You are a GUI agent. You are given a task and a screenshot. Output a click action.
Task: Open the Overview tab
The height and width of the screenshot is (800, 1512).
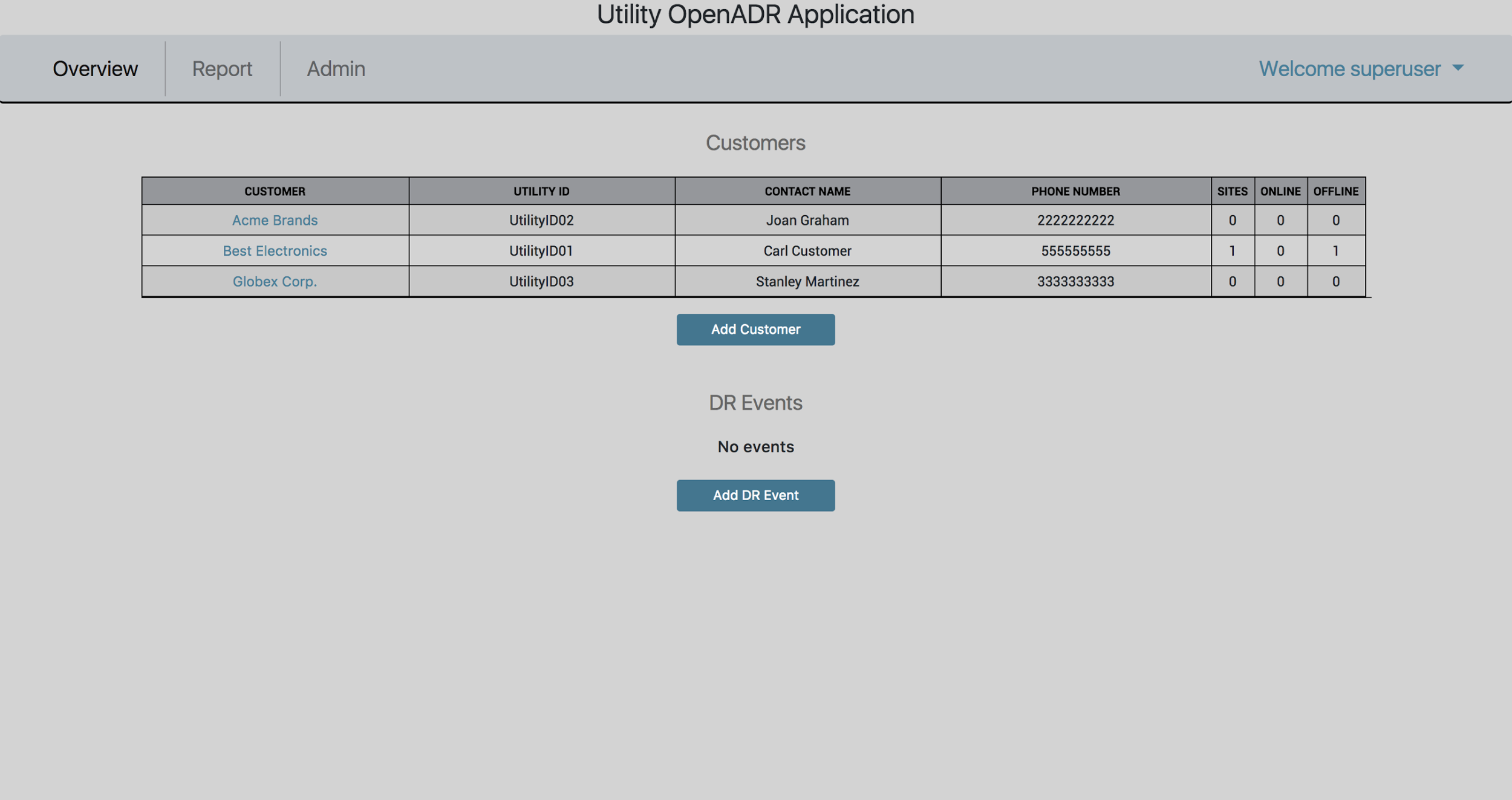click(95, 69)
